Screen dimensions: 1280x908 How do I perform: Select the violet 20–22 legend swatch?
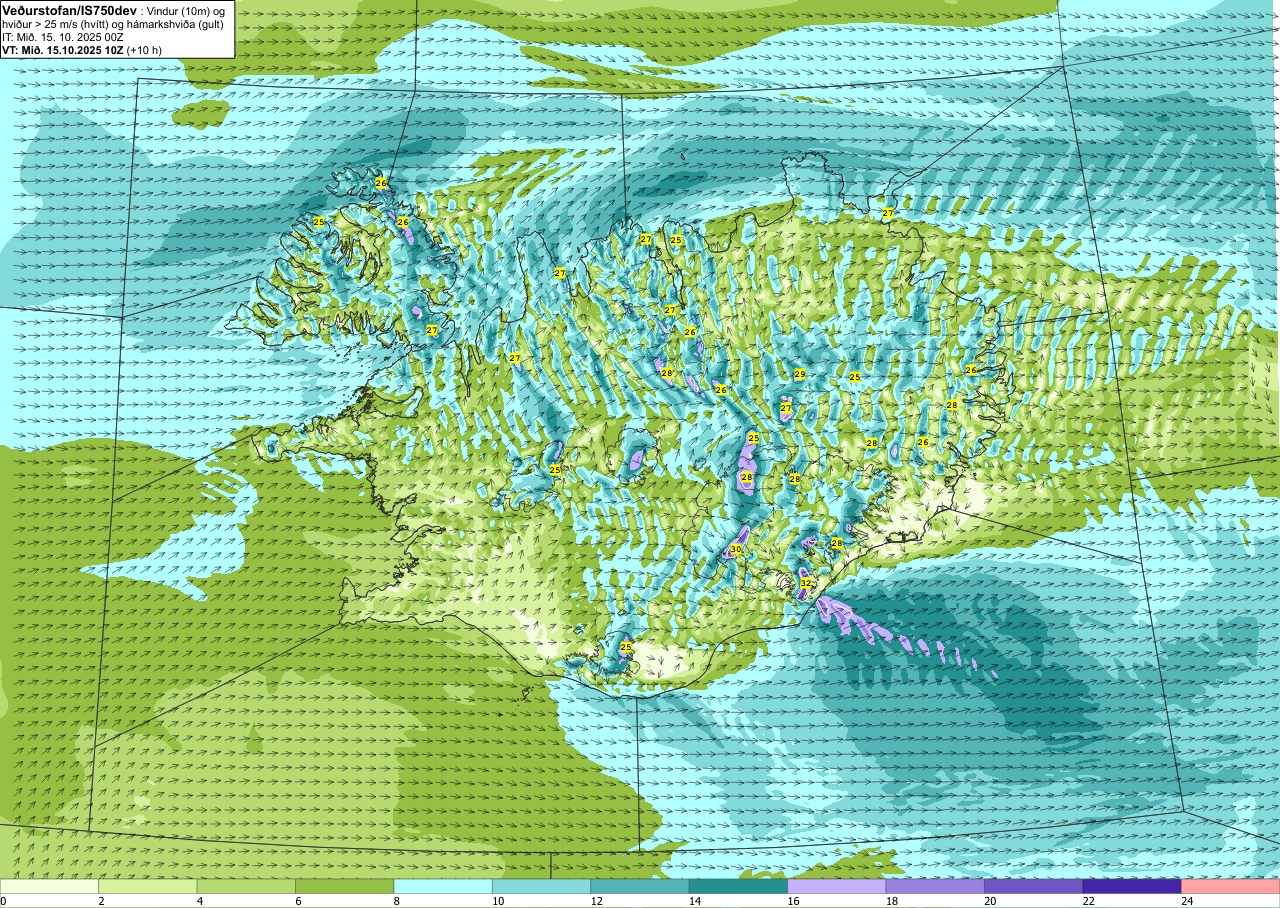1034,887
